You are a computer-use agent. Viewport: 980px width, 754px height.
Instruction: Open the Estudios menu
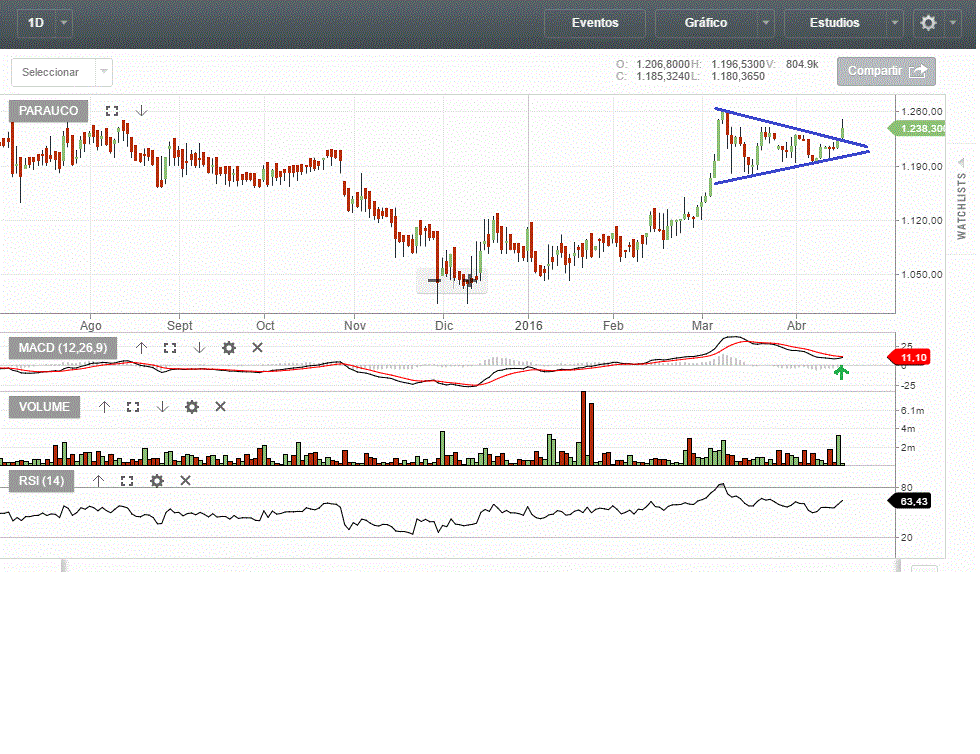tap(834, 22)
